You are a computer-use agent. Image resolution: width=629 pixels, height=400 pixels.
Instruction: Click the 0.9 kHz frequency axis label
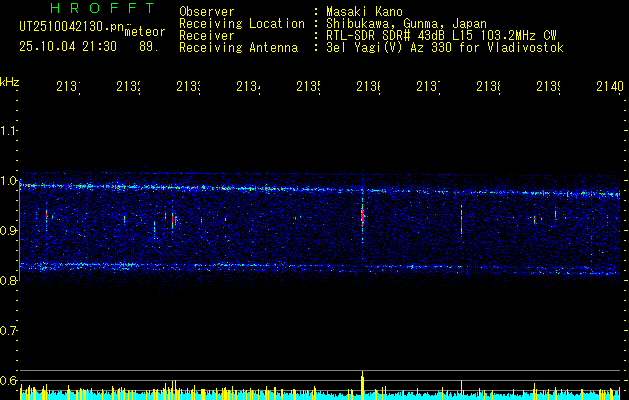click(x=8, y=231)
